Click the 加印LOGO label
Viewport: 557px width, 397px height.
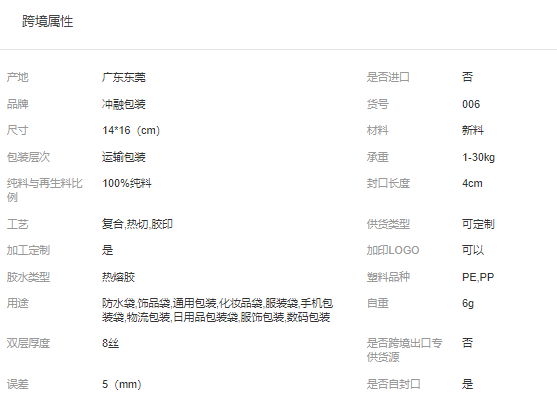point(393,250)
